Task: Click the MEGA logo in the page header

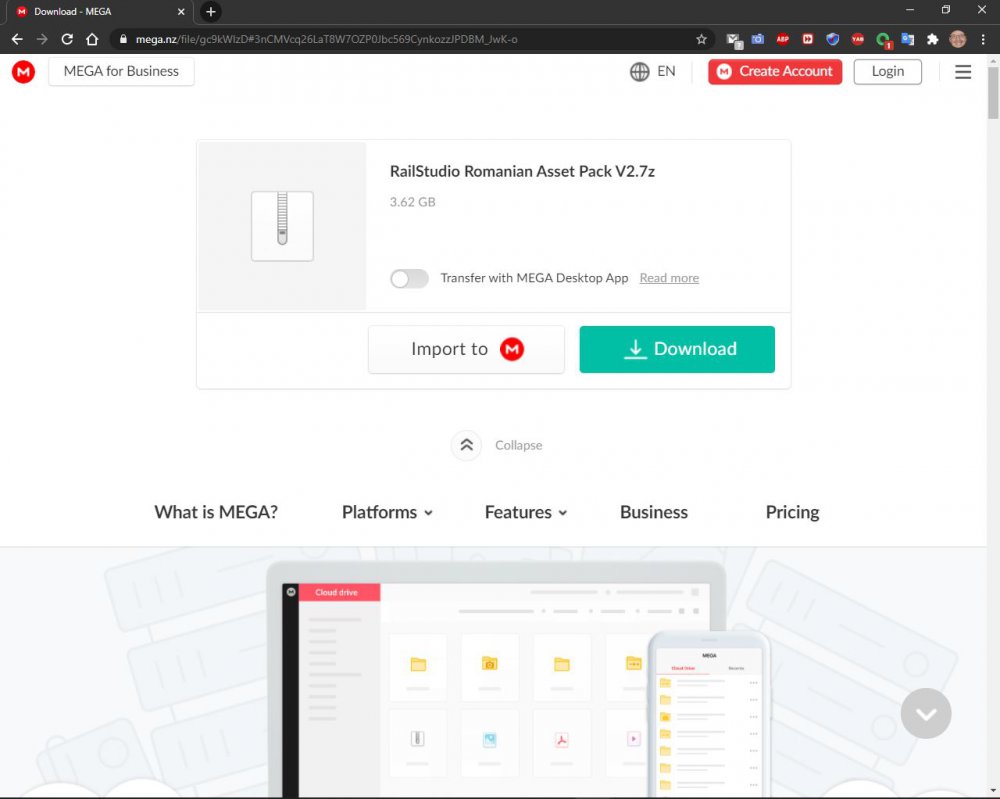Action: (23, 72)
